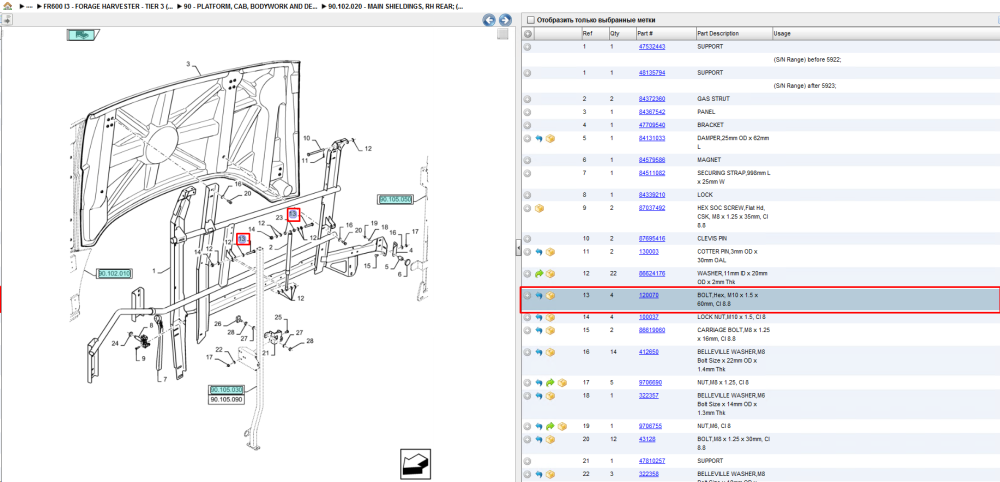1000x482 pixels.
Task: Click the orientation arrow icon in diagram
Action: click(416, 464)
